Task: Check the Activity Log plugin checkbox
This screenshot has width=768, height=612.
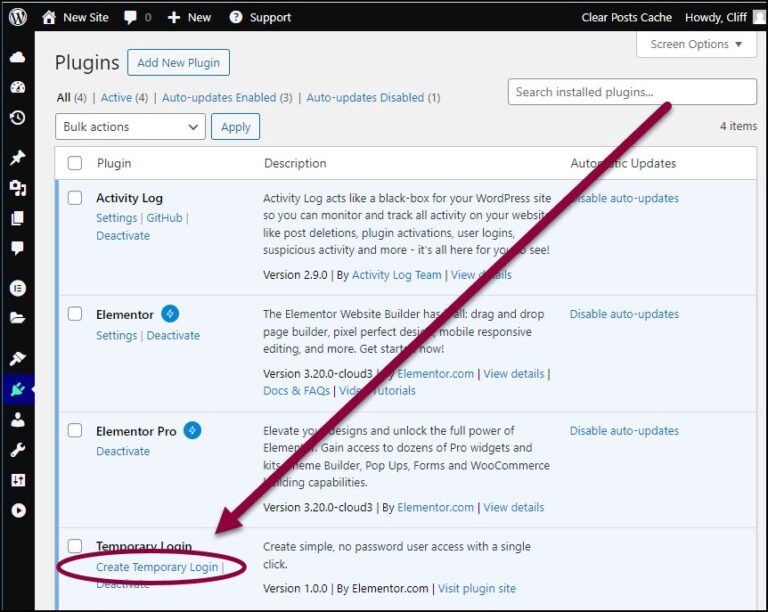Action: (75, 198)
